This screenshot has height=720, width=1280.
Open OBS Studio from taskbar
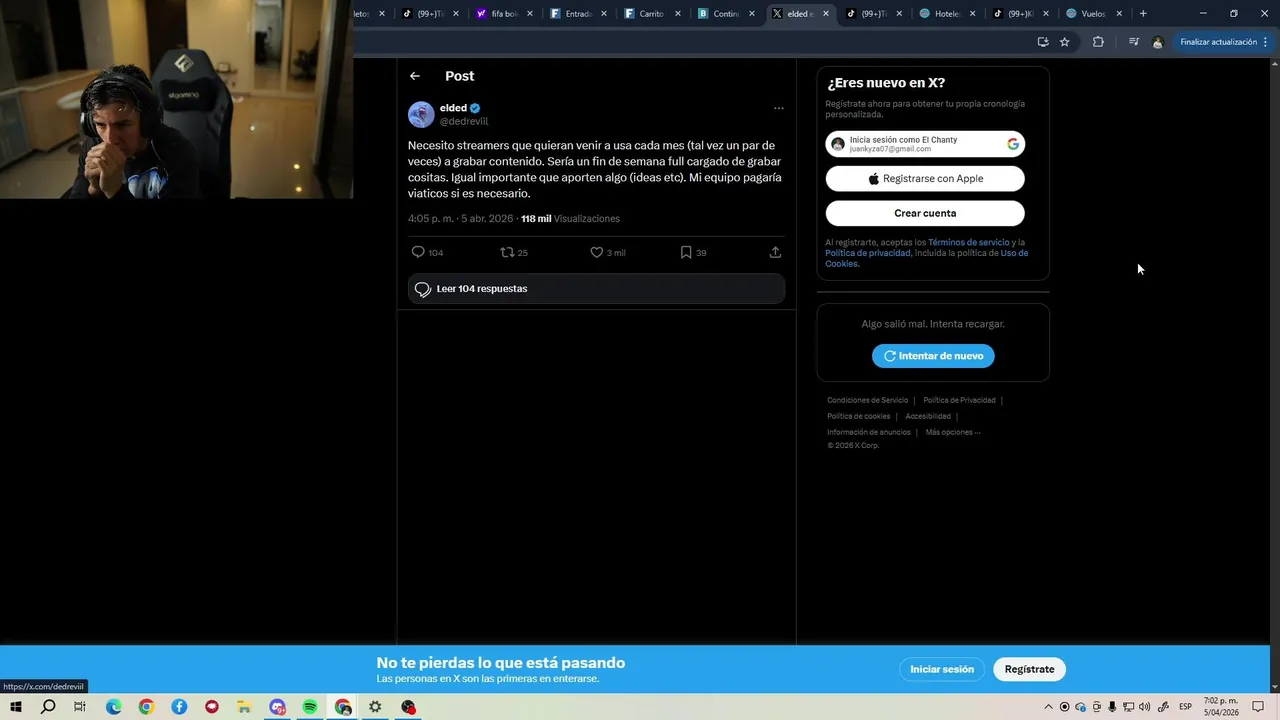pyautogui.click(x=408, y=707)
